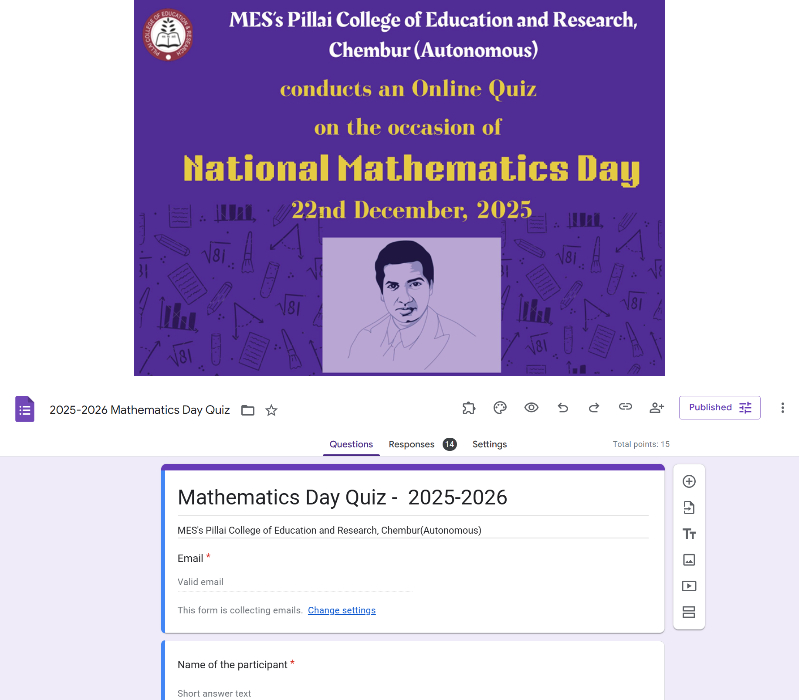This screenshot has width=800, height=700.
Task: Preview the form with eye icon
Action: (x=531, y=407)
